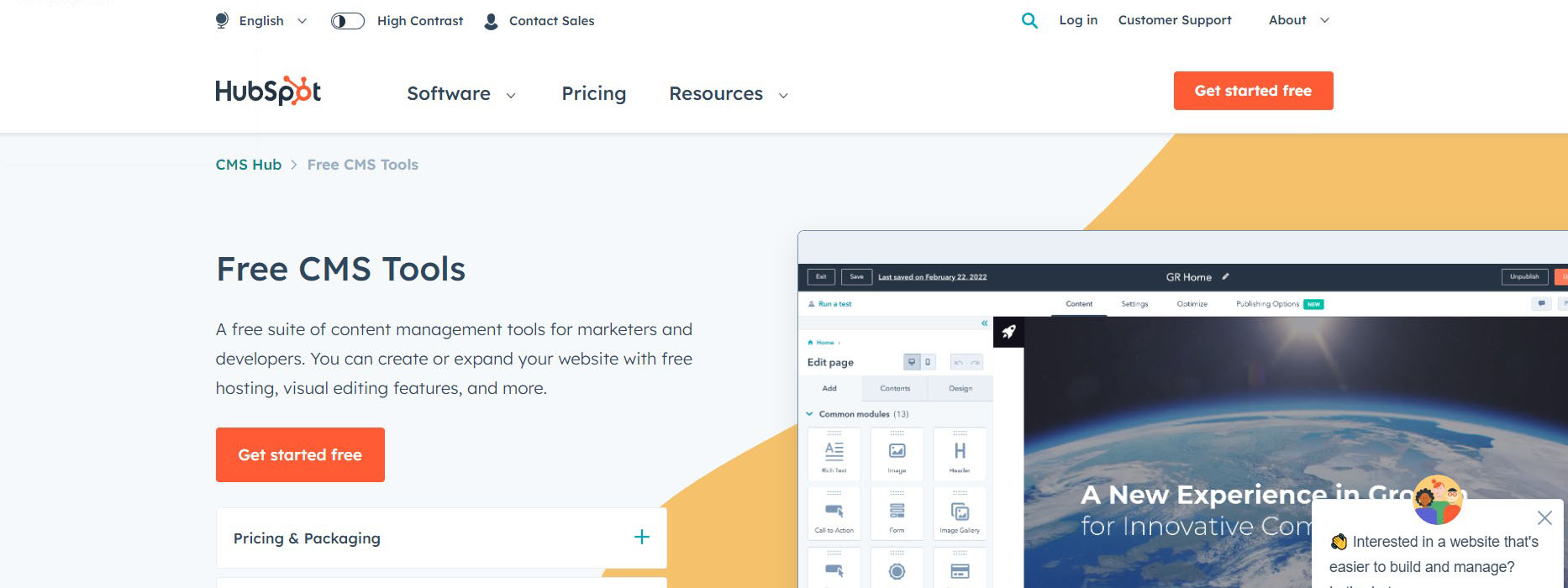This screenshot has width=1568, height=588.
Task: Expand the Resources menu
Action: [x=729, y=93]
